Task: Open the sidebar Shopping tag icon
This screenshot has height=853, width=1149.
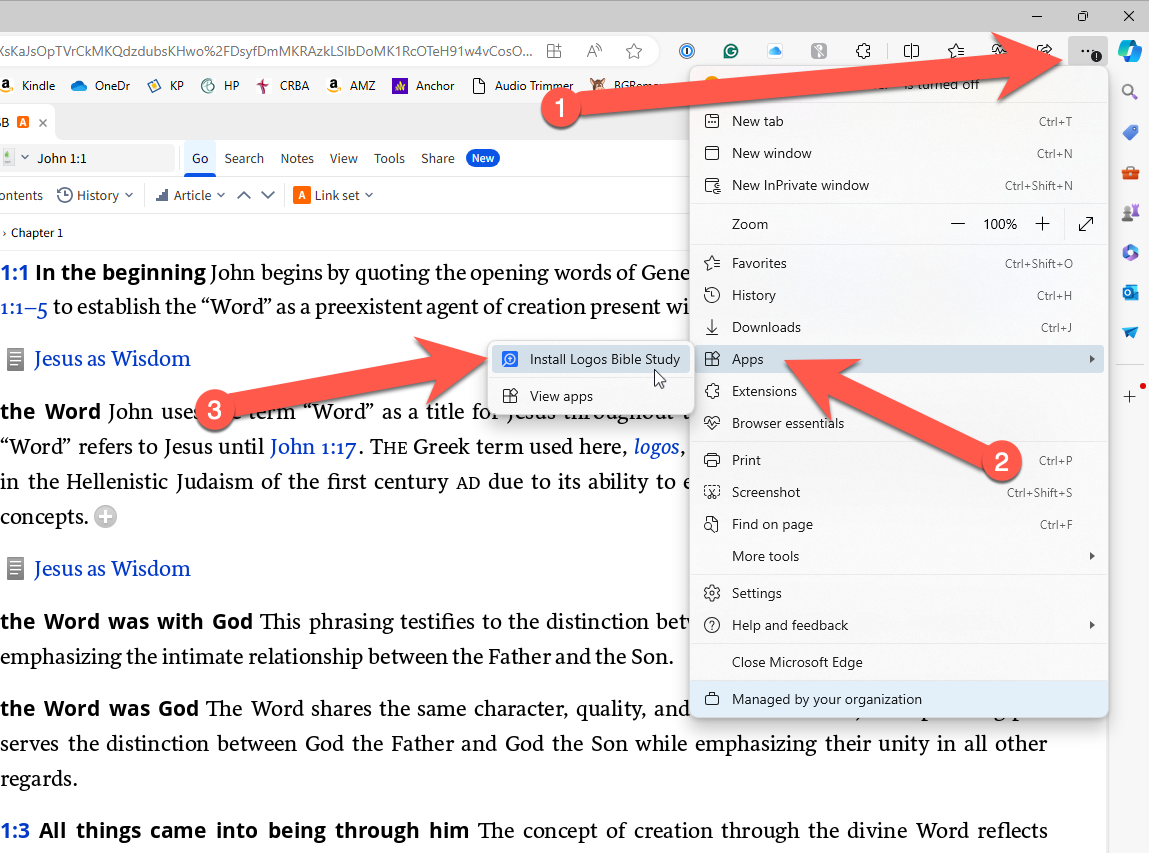Action: [1129, 133]
